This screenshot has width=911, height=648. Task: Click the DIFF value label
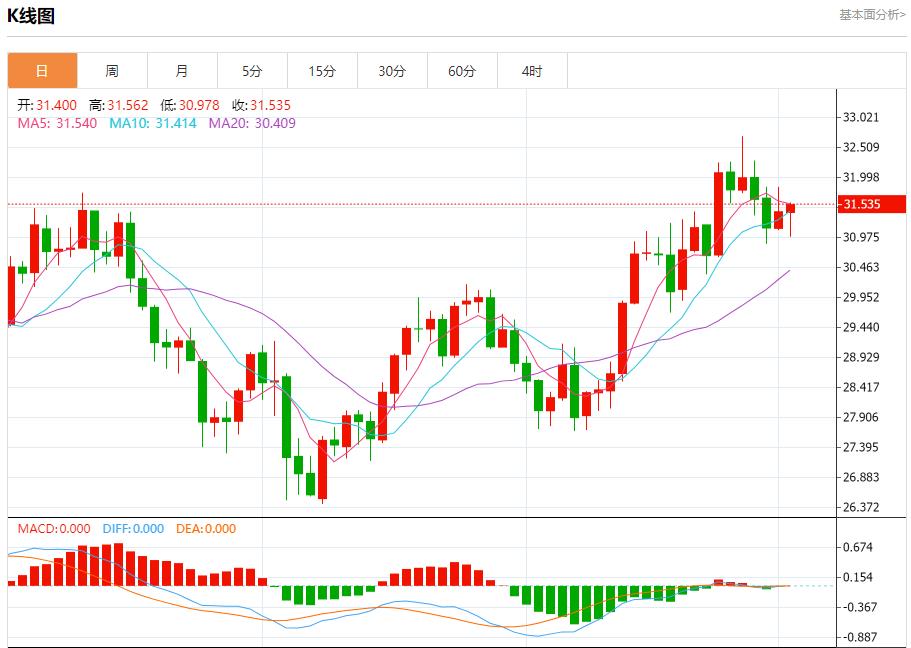click(x=131, y=529)
